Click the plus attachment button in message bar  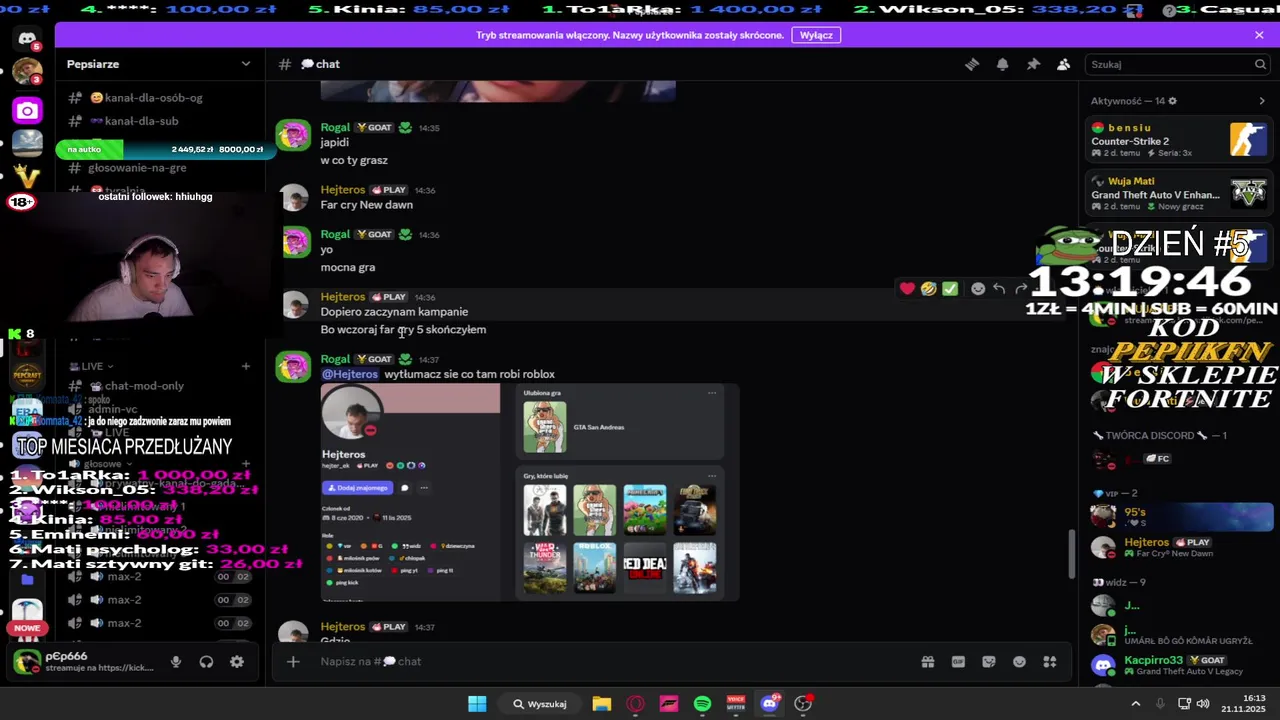[x=293, y=661]
